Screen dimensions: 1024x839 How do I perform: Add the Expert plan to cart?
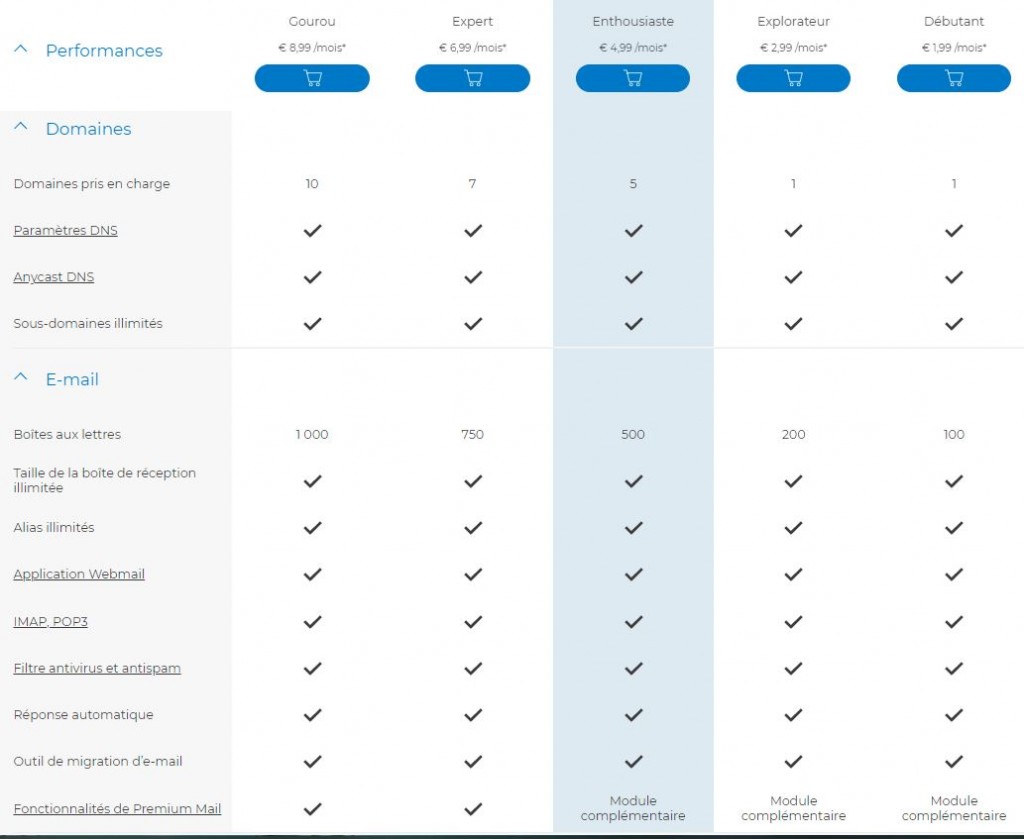click(473, 78)
